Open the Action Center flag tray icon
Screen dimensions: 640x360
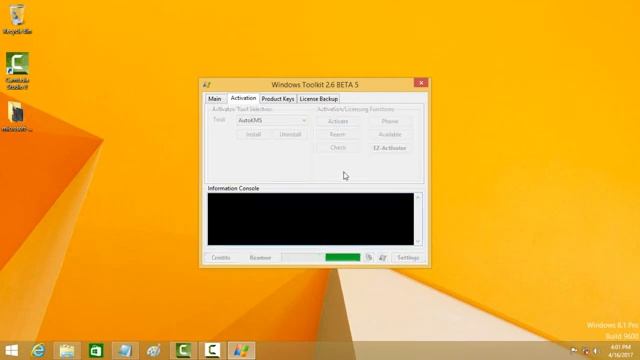[574, 351]
